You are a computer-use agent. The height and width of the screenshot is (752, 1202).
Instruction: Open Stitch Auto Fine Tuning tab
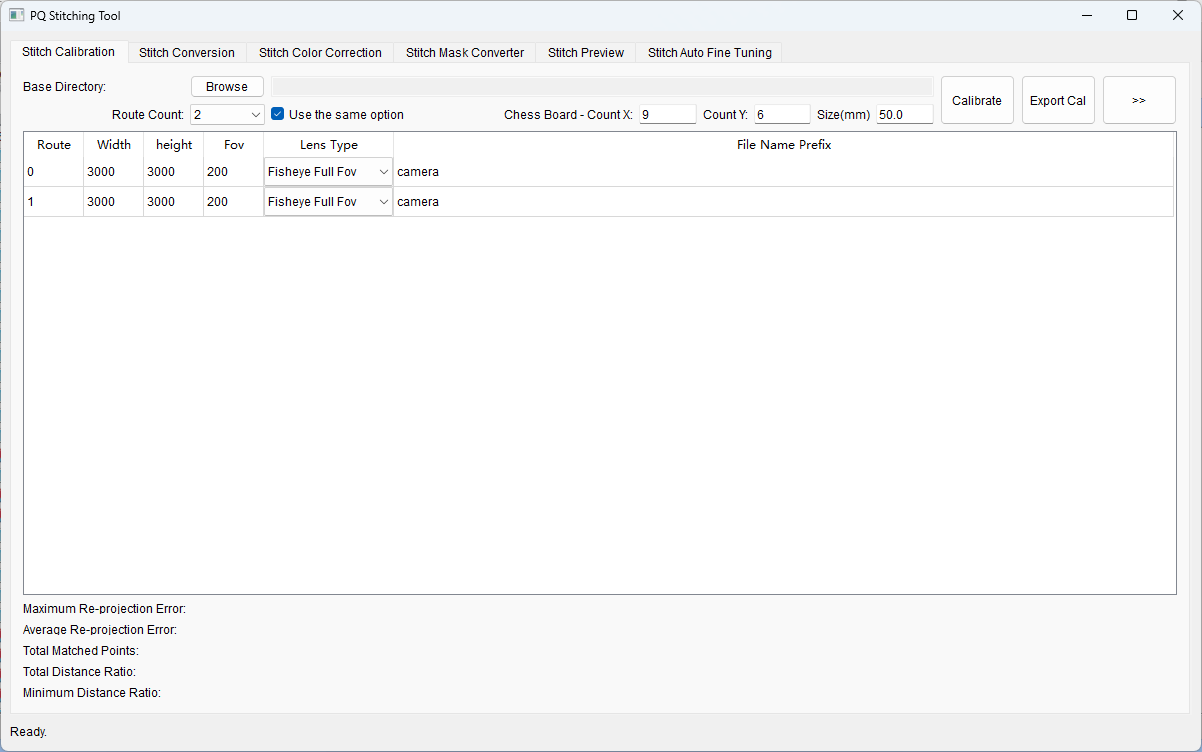click(709, 53)
